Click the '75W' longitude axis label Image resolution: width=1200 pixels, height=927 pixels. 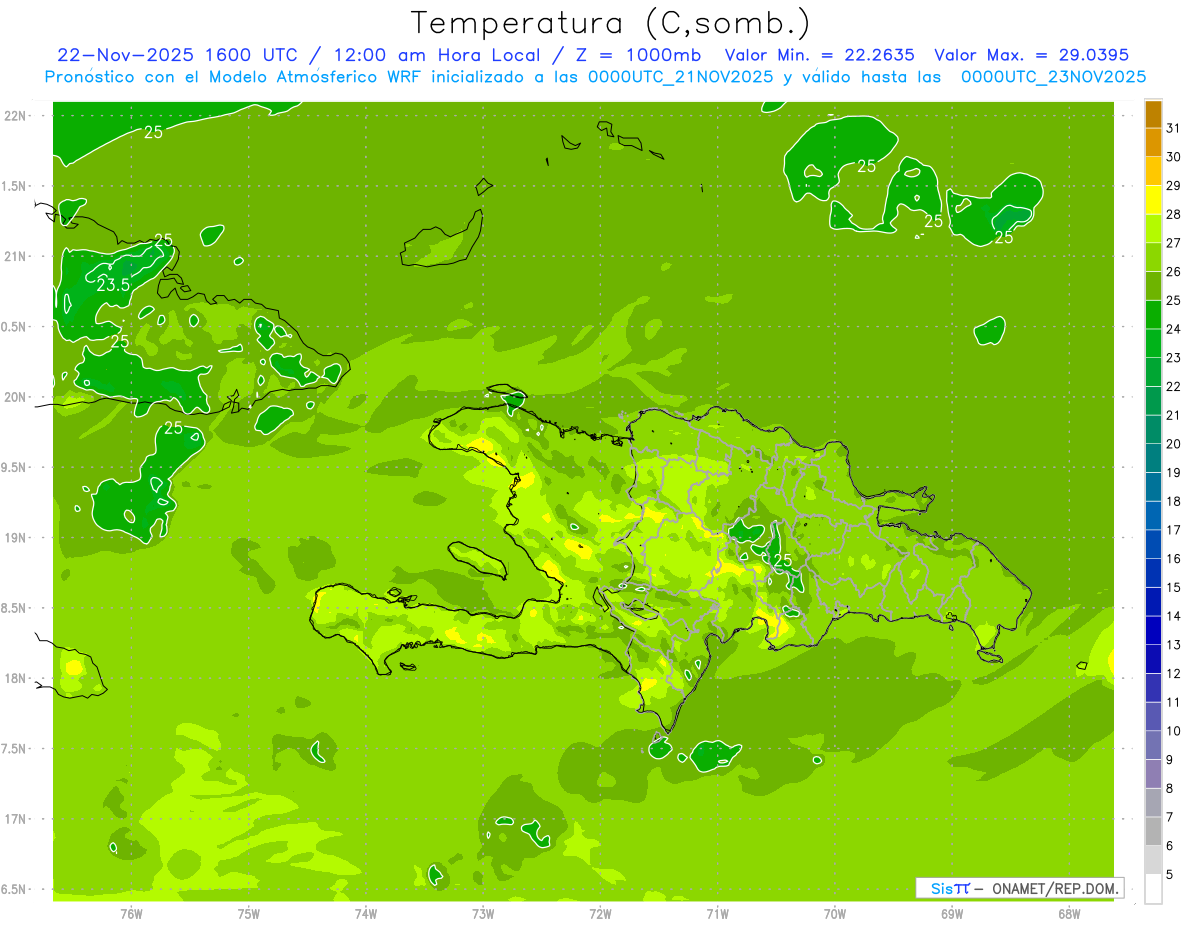(x=249, y=913)
